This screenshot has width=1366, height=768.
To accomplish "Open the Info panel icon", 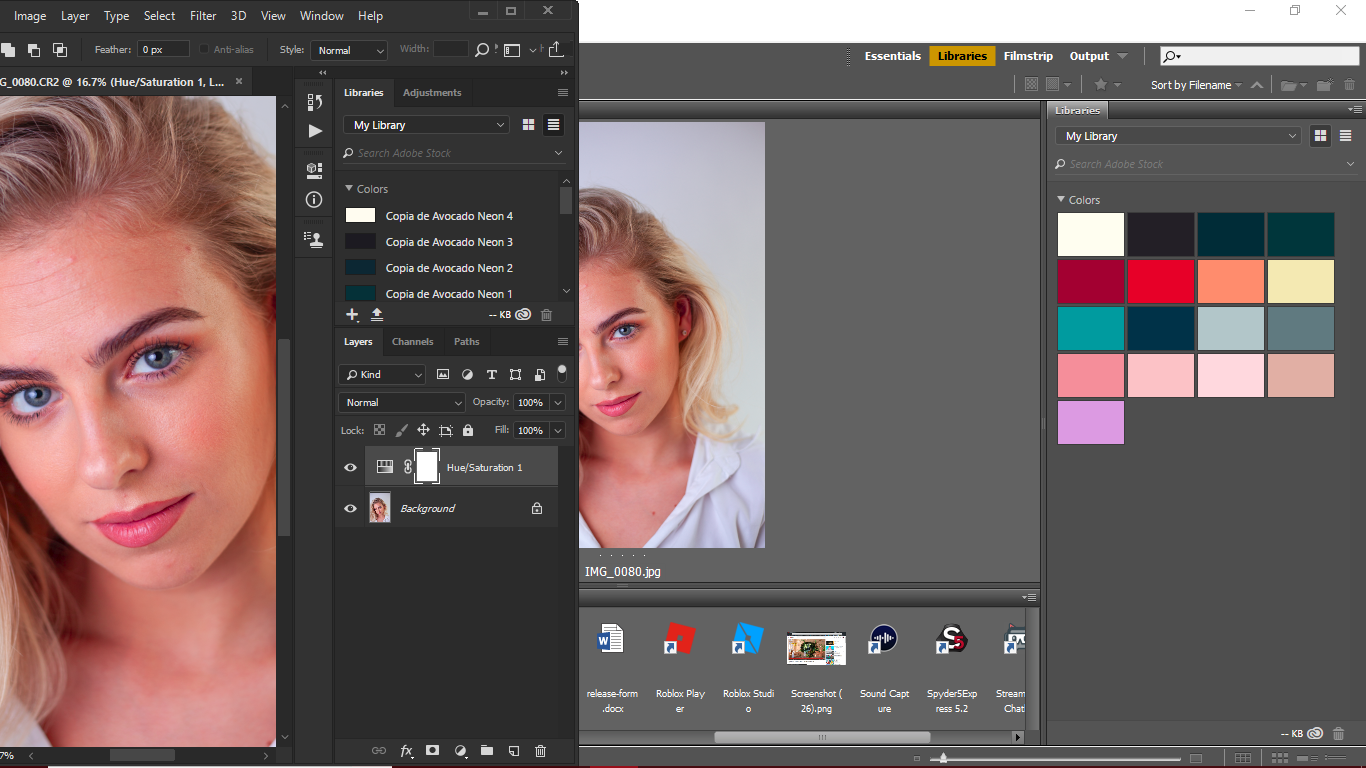I will coord(315,200).
